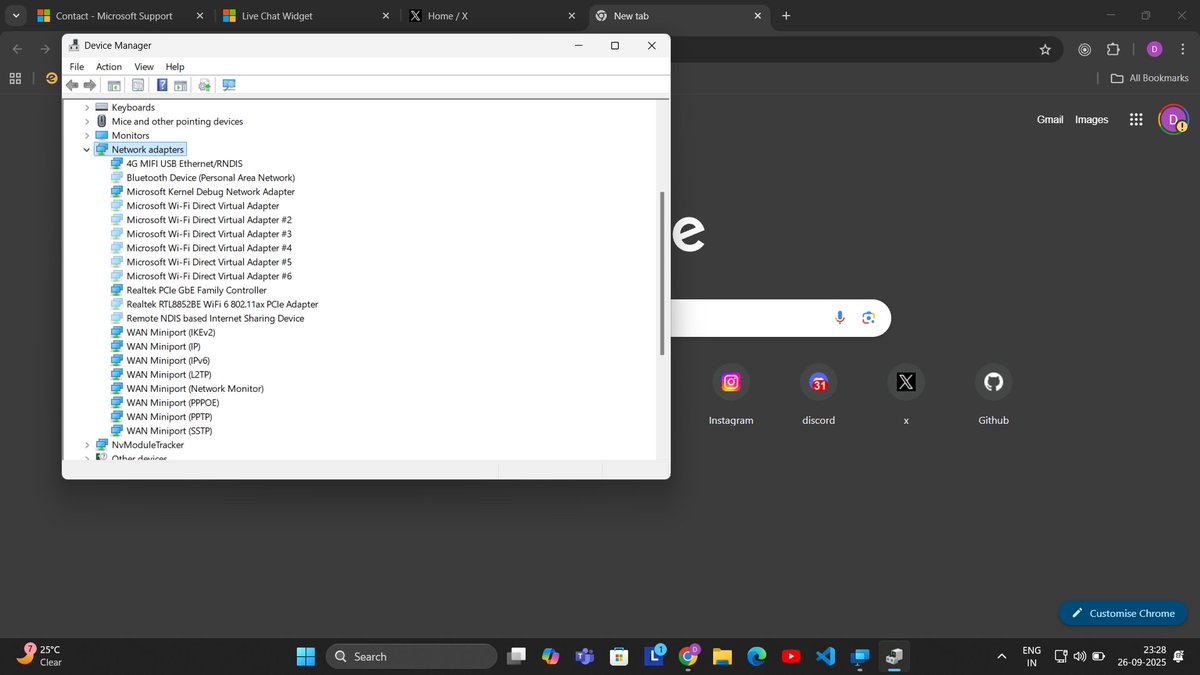Click the Back arrow in Device Manager toolbar
This screenshot has width=1200, height=675.
click(72, 85)
